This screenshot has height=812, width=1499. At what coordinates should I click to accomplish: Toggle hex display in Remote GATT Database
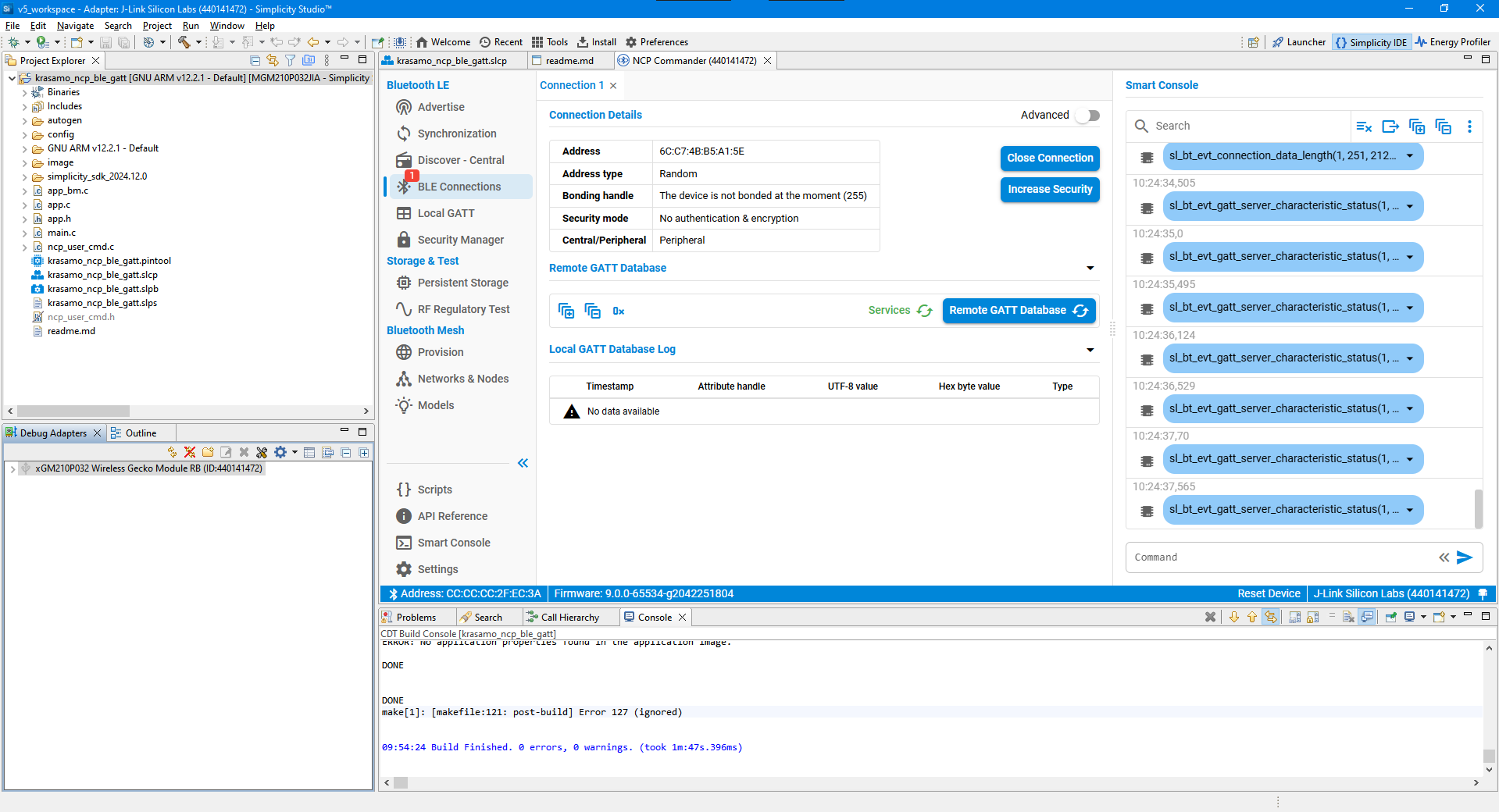618,311
